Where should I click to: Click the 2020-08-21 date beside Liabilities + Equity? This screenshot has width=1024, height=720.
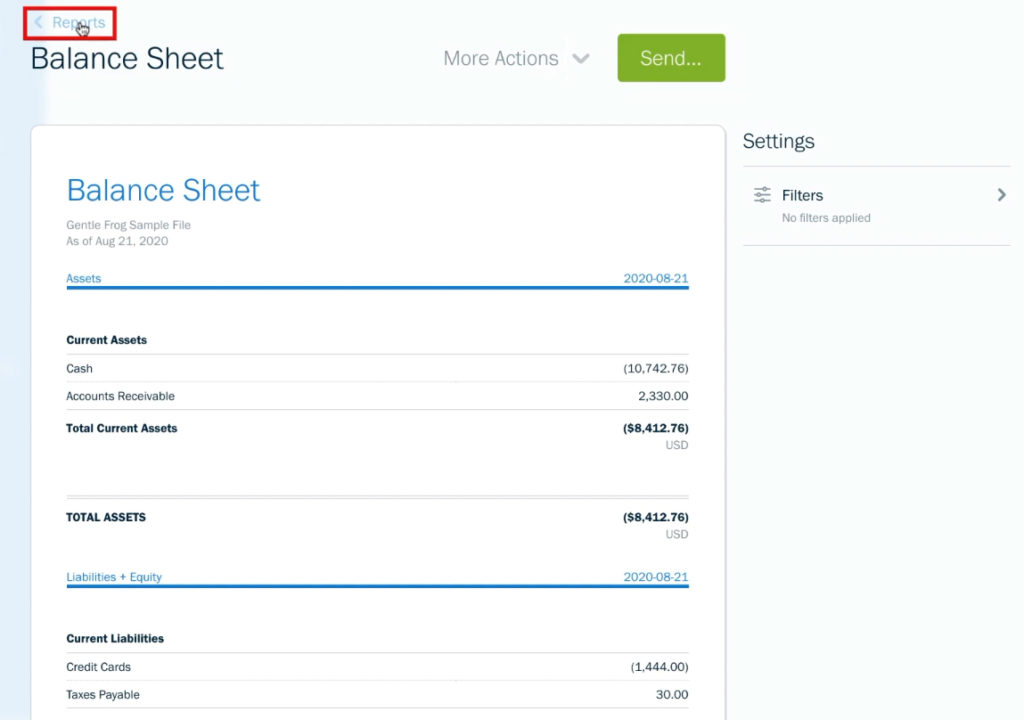(x=653, y=576)
